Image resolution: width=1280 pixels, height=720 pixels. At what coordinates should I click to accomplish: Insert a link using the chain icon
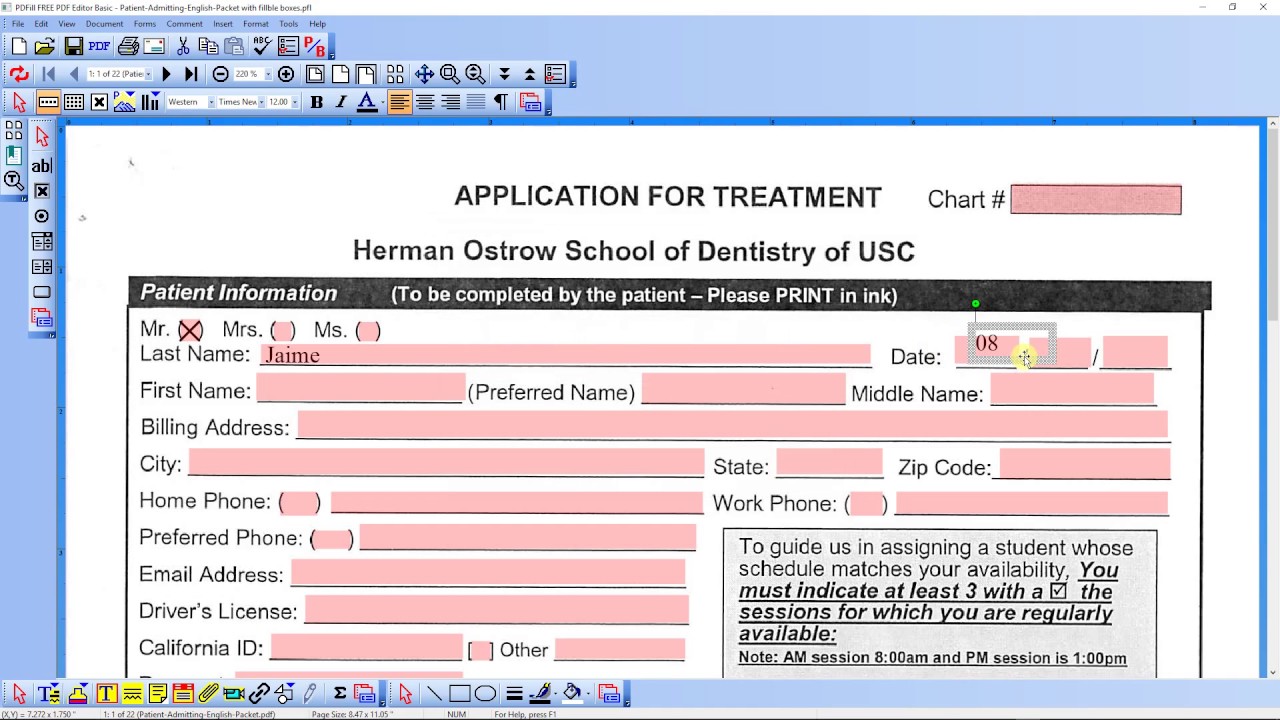click(x=259, y=693)
